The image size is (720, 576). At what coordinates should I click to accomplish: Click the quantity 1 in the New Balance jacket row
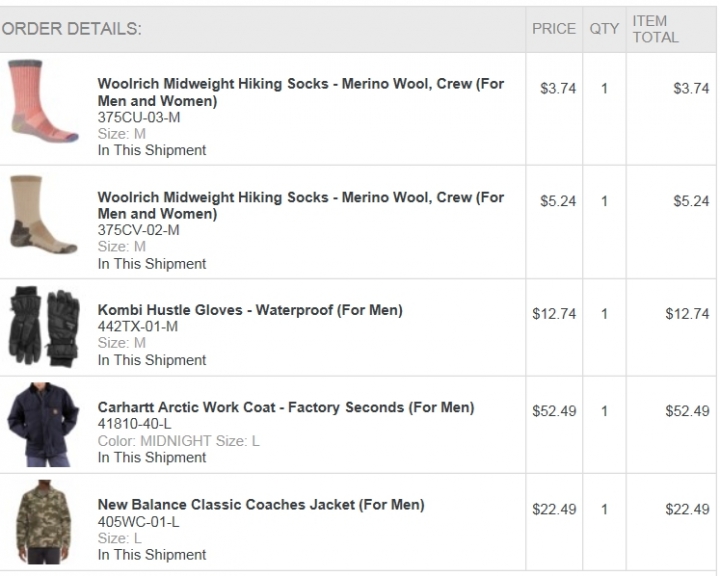coord(604,509)
